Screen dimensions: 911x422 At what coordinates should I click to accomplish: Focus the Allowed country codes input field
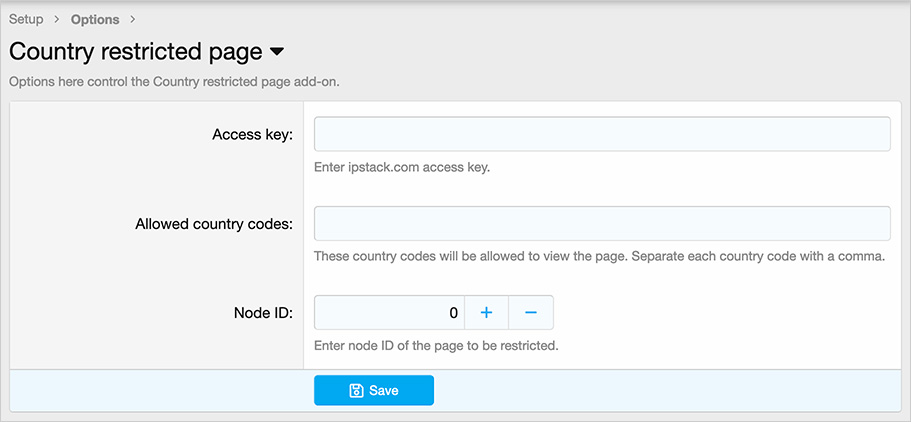[602, 223]
